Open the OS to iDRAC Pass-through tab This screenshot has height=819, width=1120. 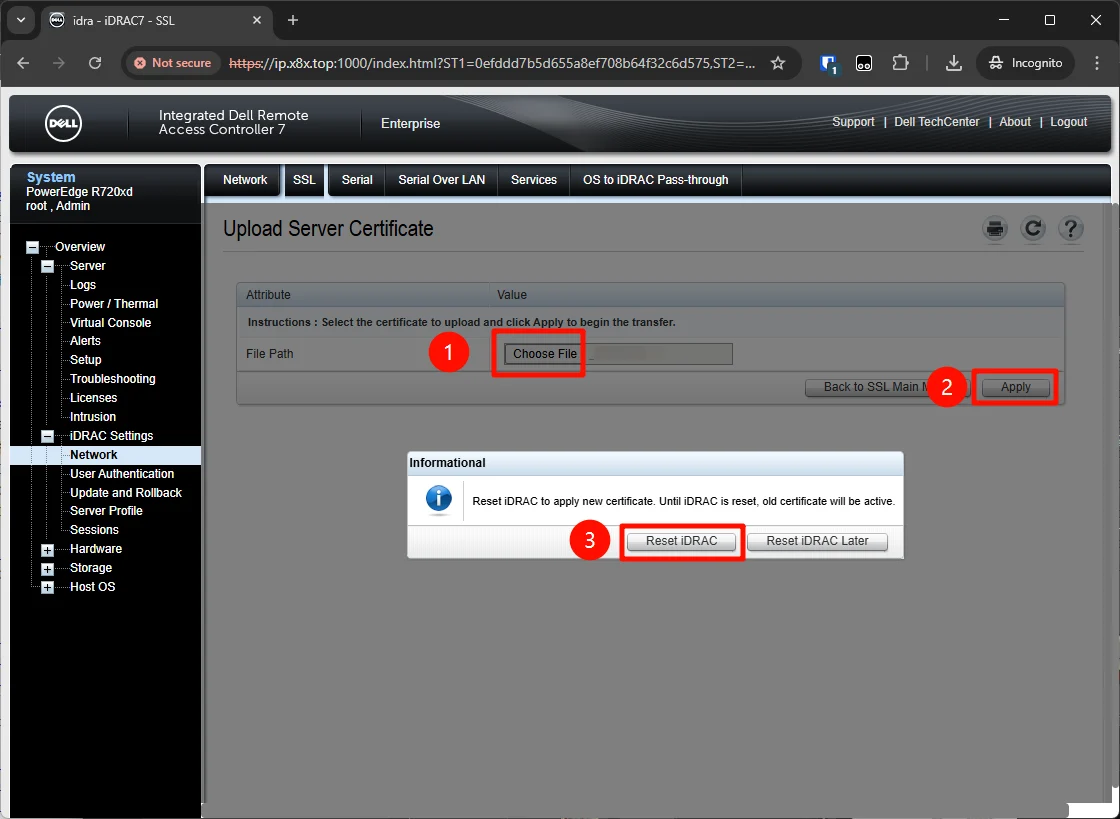pos(656,180)
